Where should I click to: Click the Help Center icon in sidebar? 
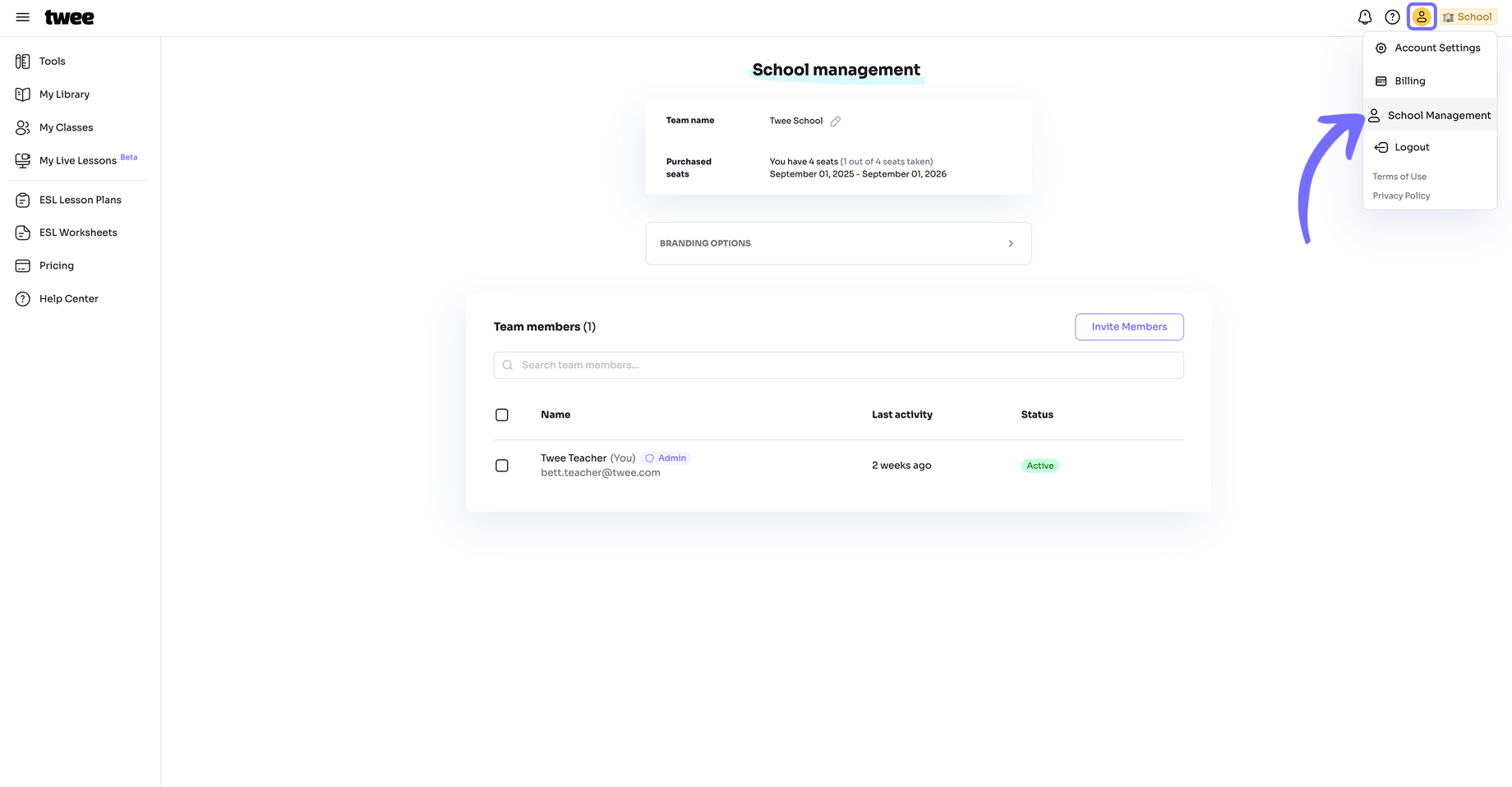(x=23, y=299)
